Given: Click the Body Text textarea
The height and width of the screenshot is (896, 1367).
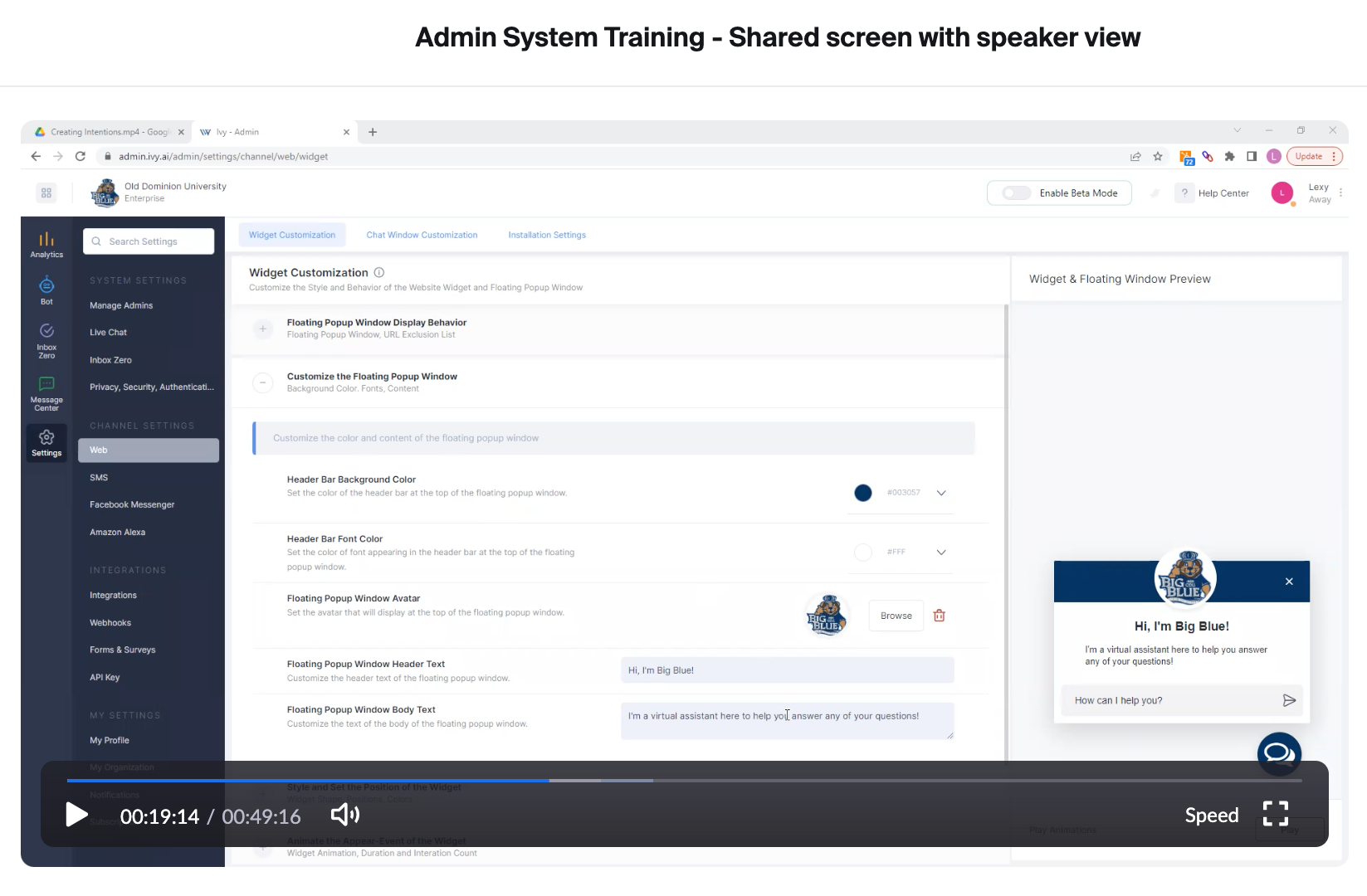Looking at the screenshot, I should (x=787, y=720).
